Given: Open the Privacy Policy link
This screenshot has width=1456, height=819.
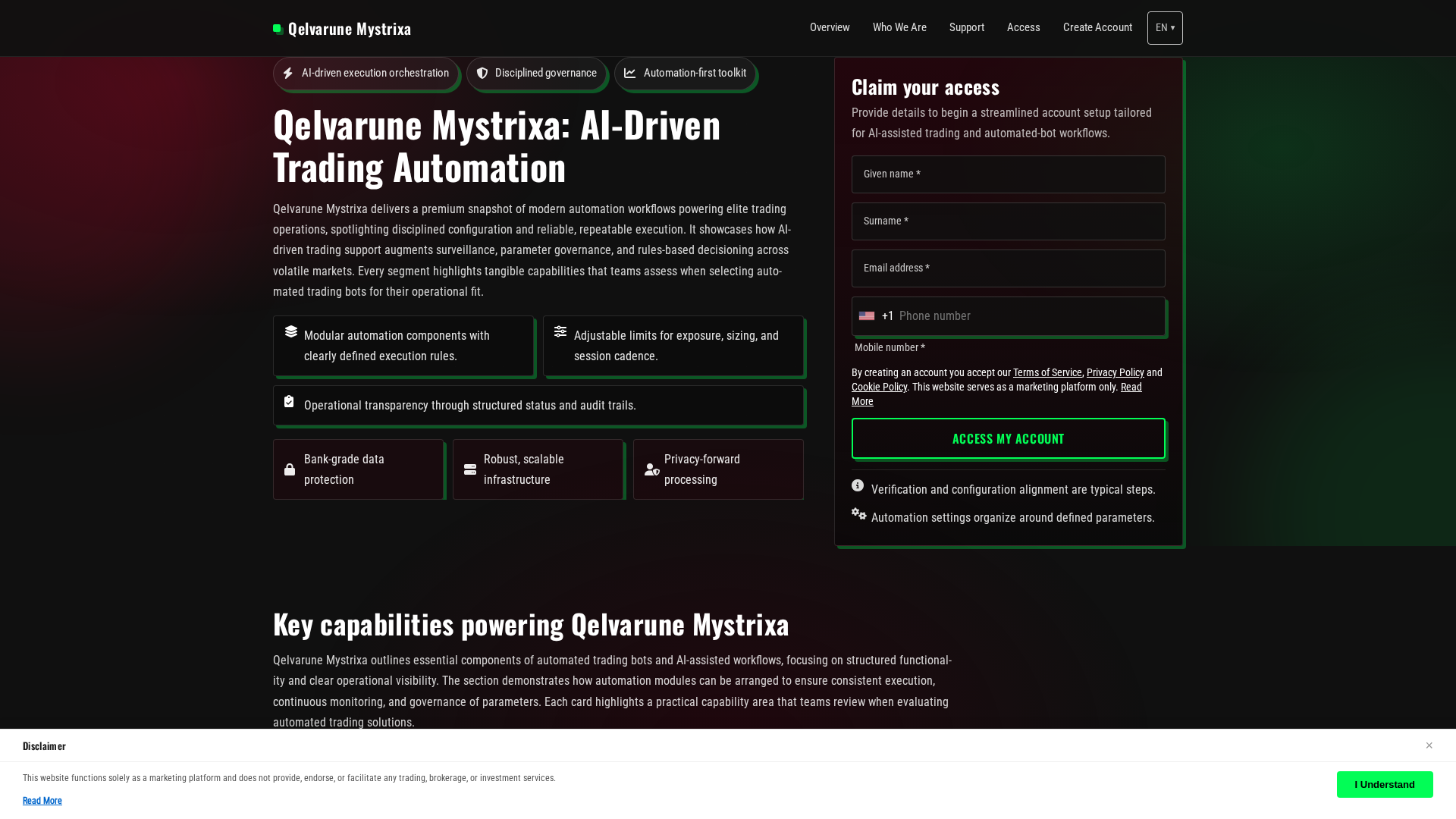Looking at the screenshot, I should click(x=1115, y=372).
